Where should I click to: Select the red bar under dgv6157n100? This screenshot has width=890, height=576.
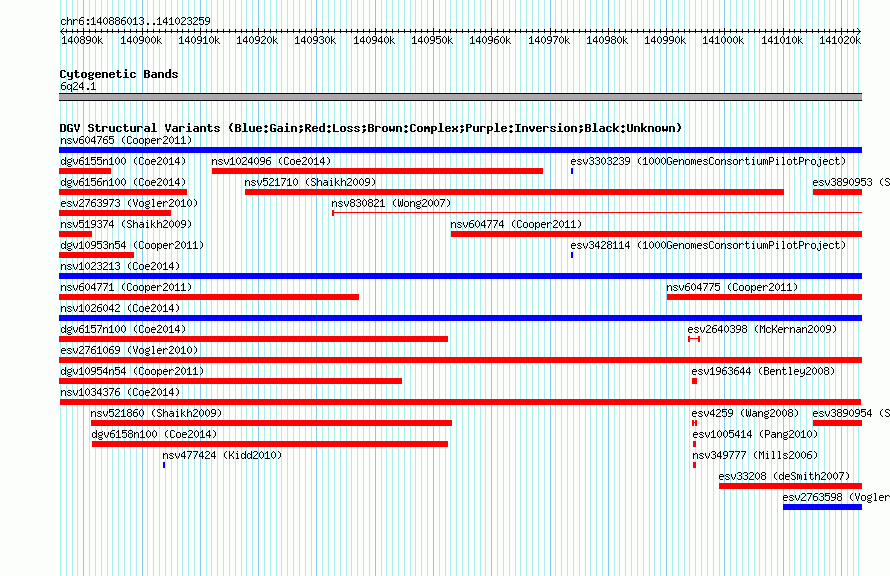coord(254,339)
